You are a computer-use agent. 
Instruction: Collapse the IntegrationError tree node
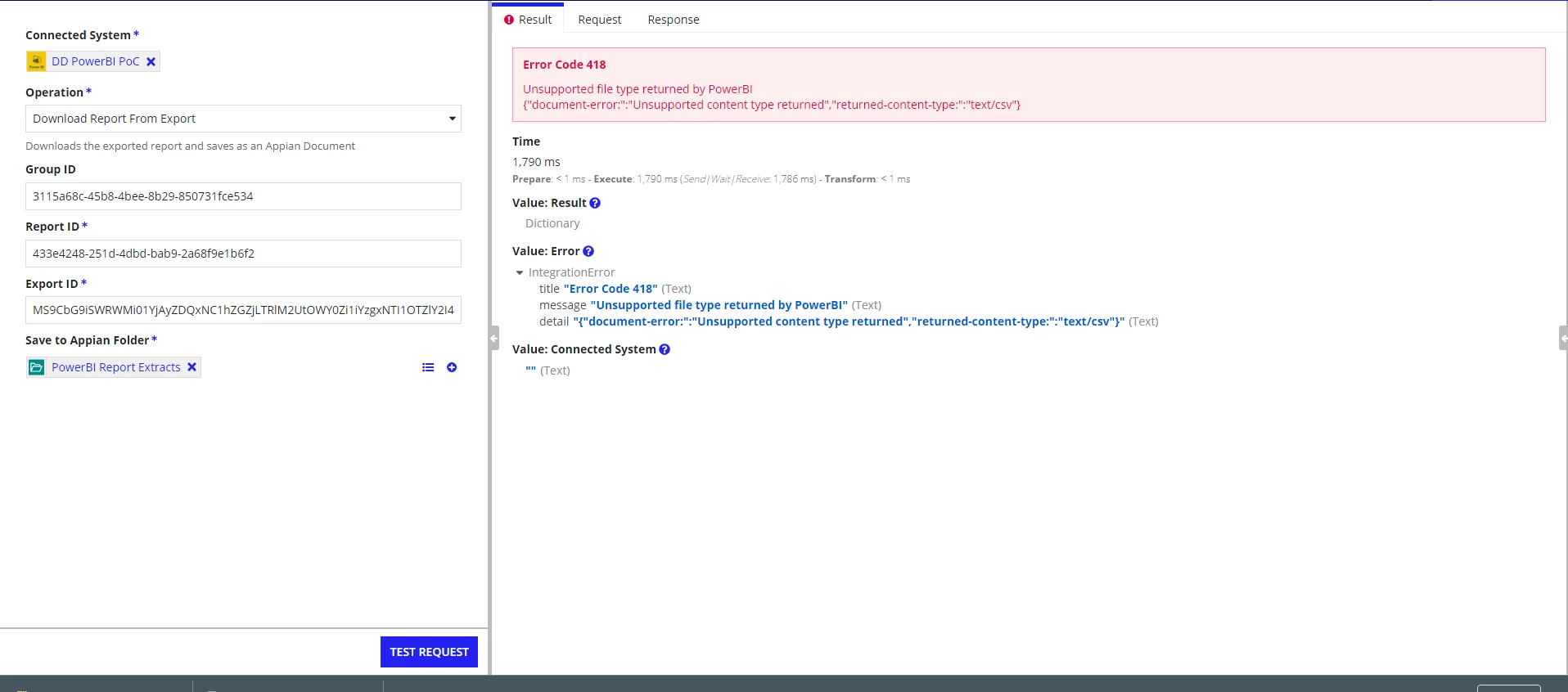520,272
